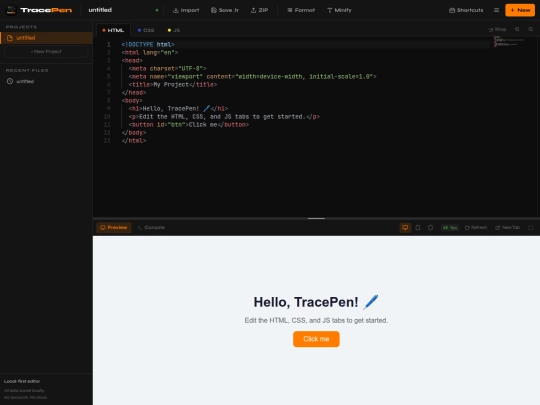This screenshot has height=405, width=540.
Task: Click the editor/preview splitter handle
Action: 316,218
